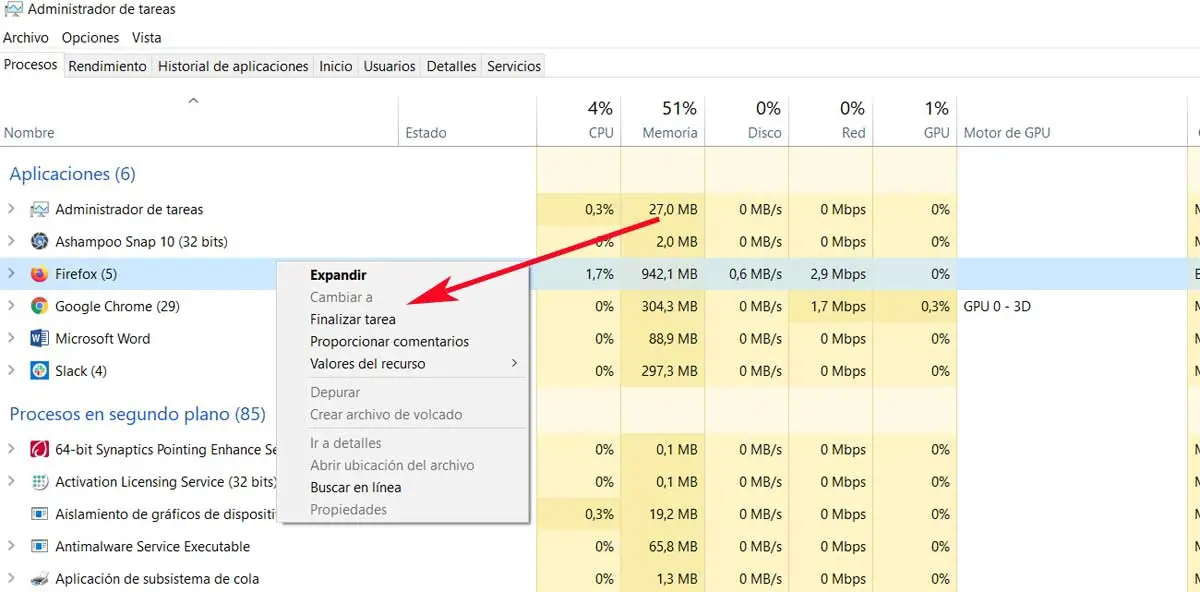
Task: Click the Antimalware Service Executable icon
Action: pyautogui.click(x=40, y=547)
